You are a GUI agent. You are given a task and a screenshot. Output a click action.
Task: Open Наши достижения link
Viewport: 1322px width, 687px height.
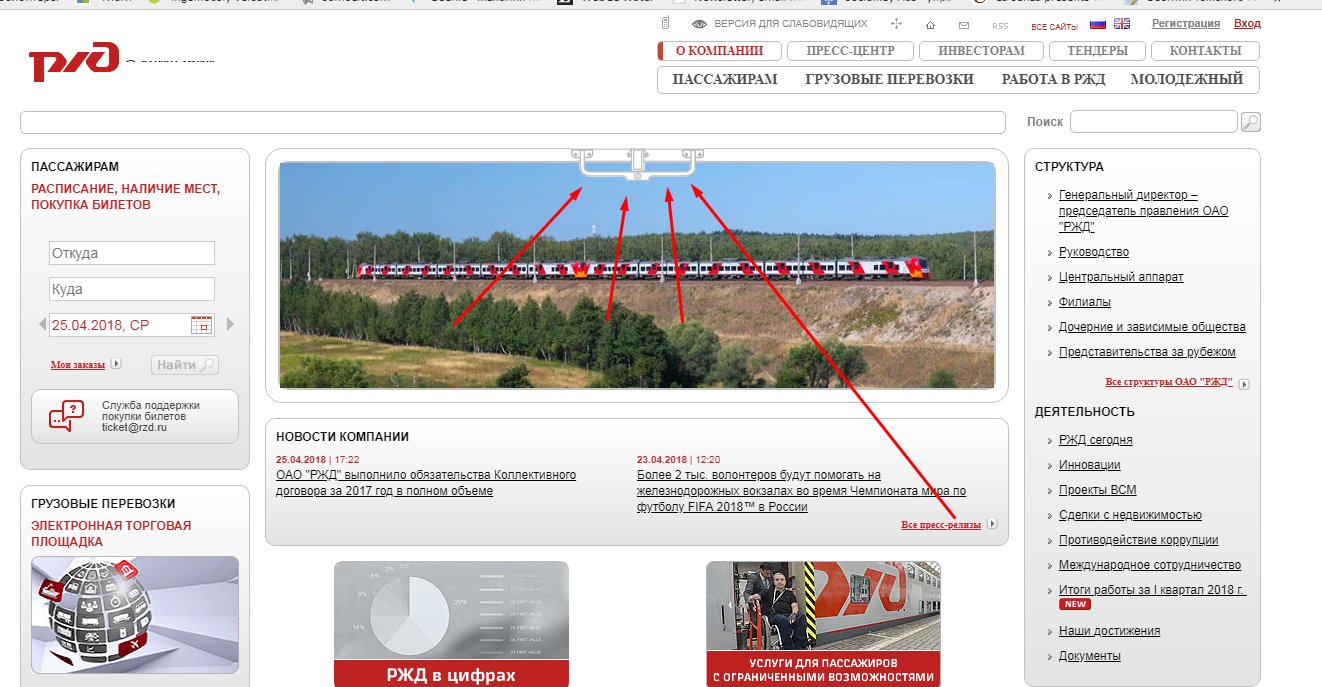pyautogui.click(x=1110, y=631)
